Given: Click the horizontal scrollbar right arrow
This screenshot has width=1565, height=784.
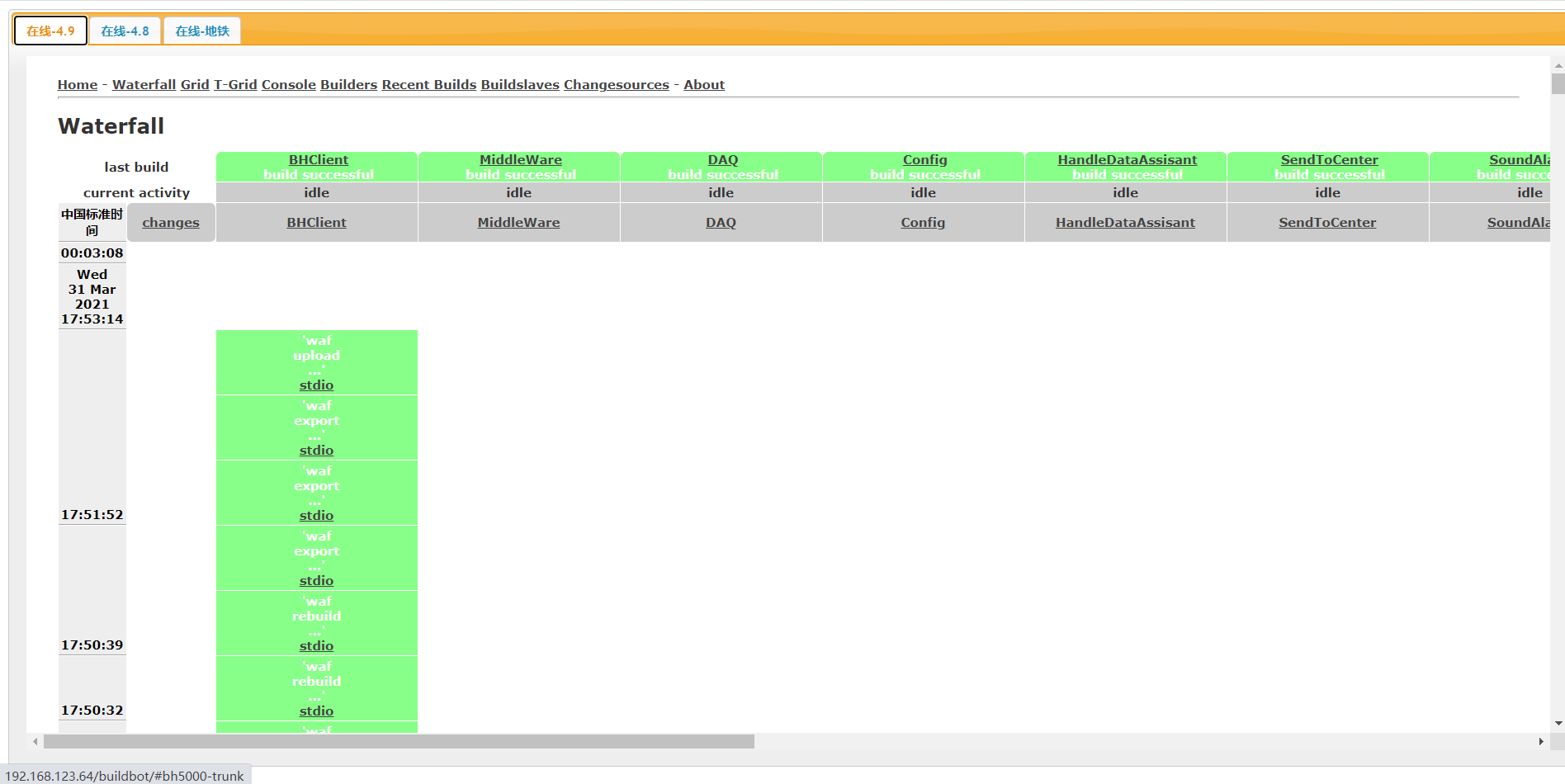Looking at the screenshot, I should click(1540, 742).
